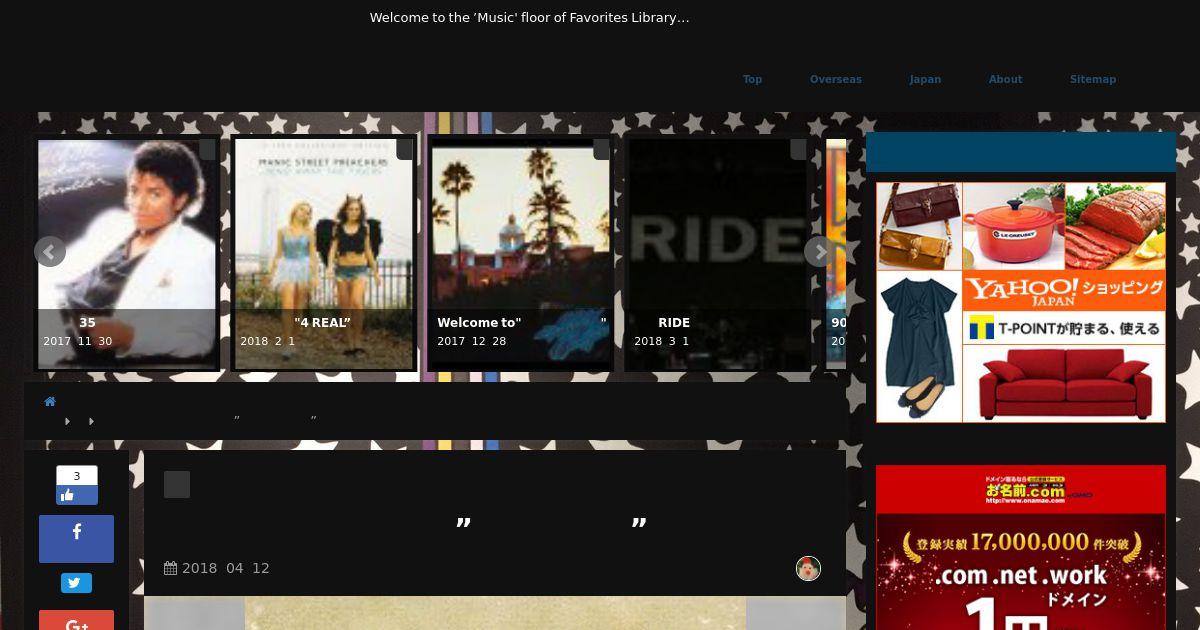Click the category tag square above article title
1200x630 pixels.
(177, 484)
